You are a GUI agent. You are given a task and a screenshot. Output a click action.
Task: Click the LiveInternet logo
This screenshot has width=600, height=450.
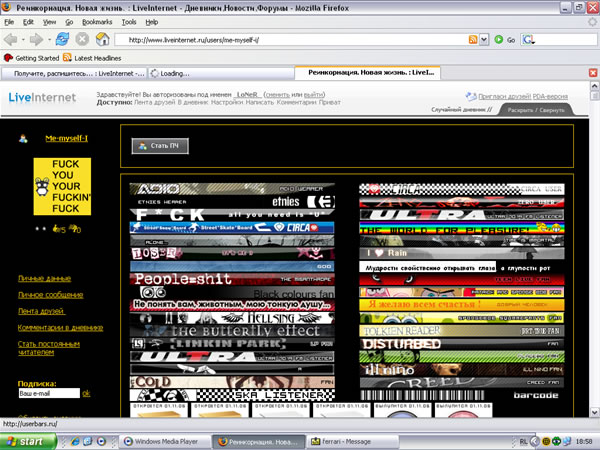click(x=42, y=98)
